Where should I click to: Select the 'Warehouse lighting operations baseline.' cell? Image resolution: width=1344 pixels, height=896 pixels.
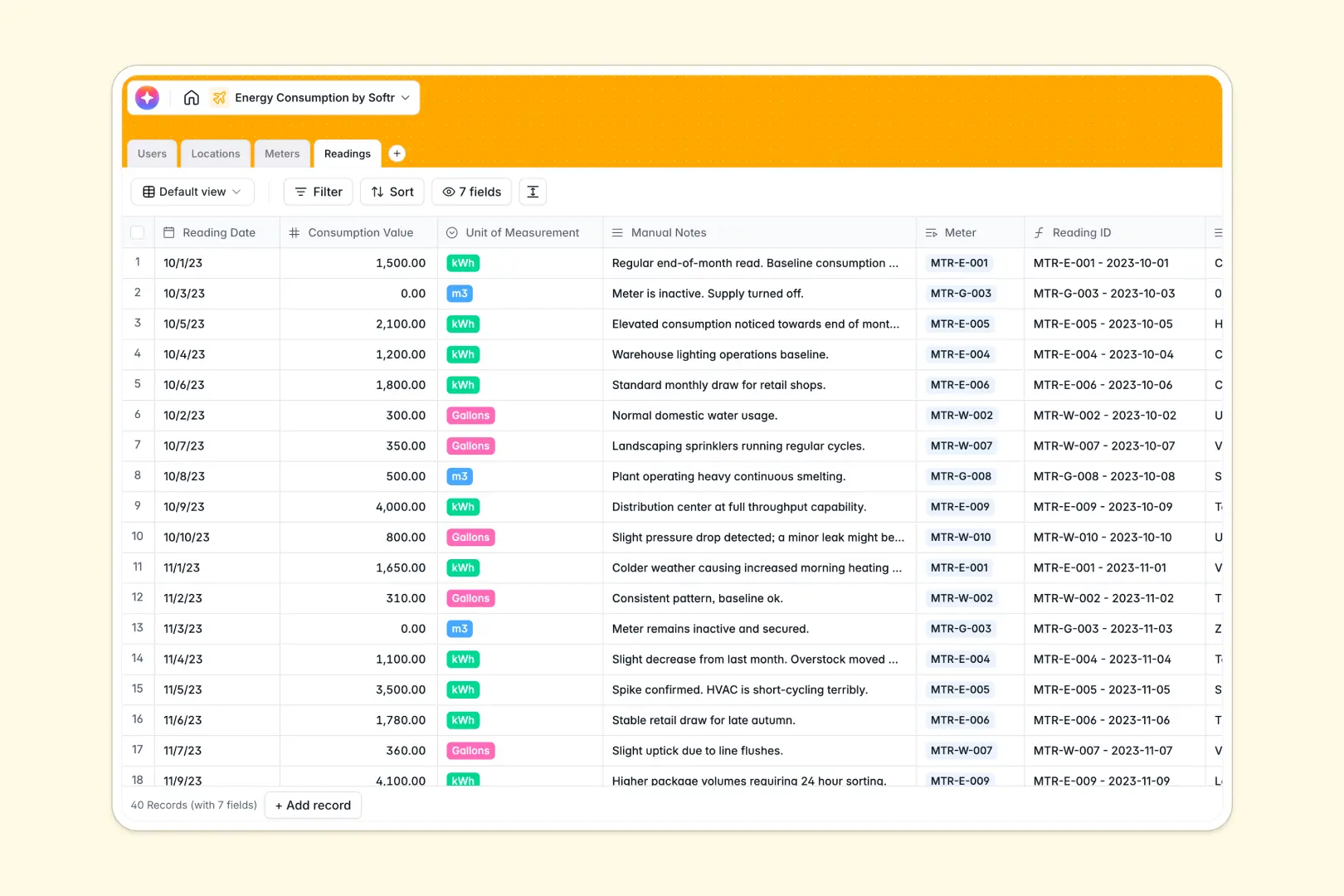point(759,354)
